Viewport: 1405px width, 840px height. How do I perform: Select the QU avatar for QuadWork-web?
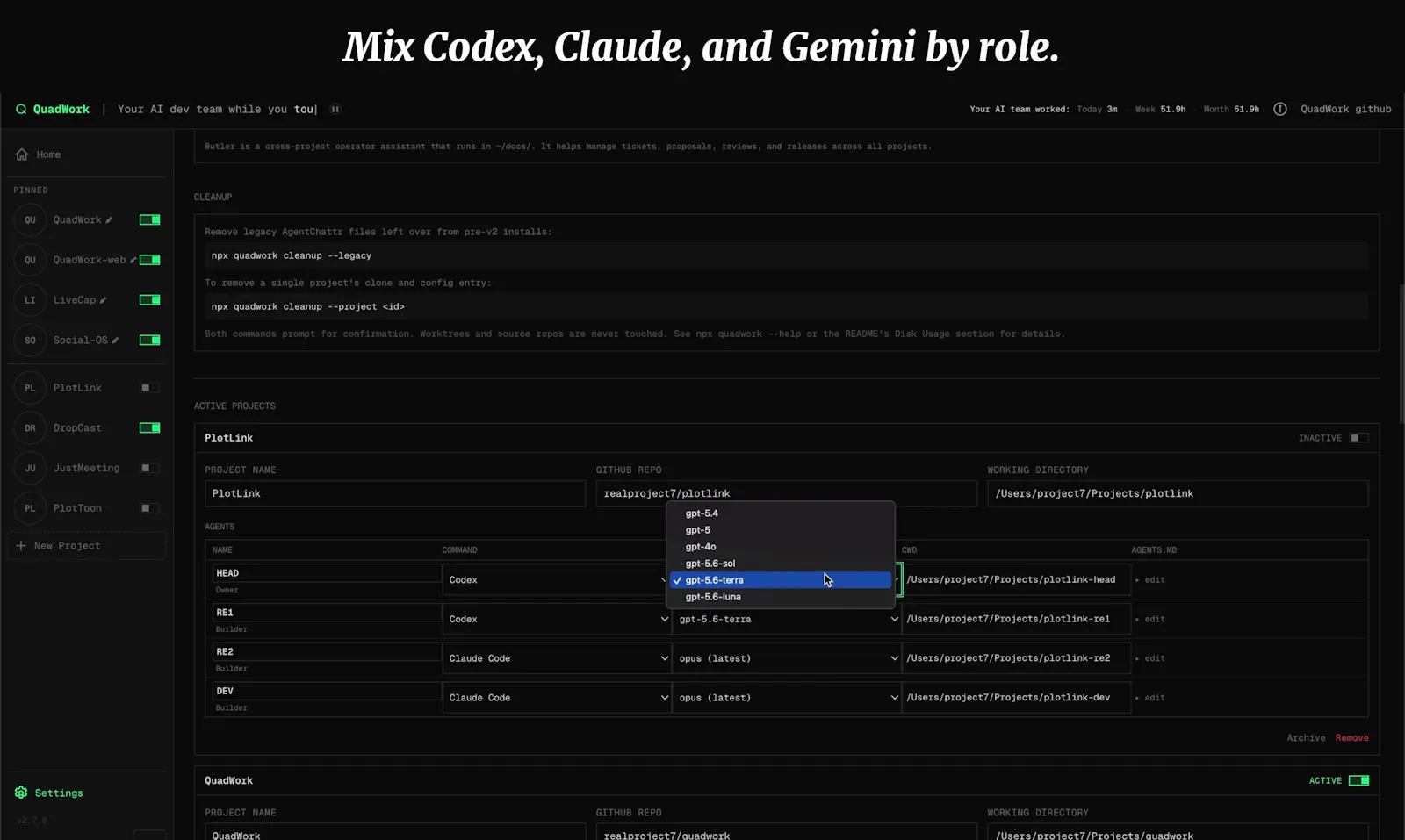[x=30, y=260]
